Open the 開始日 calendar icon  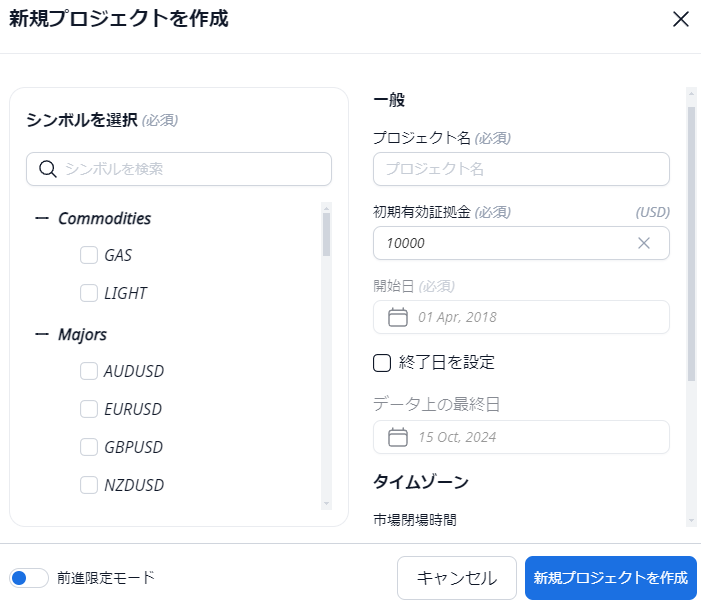(x=397, y=317)
